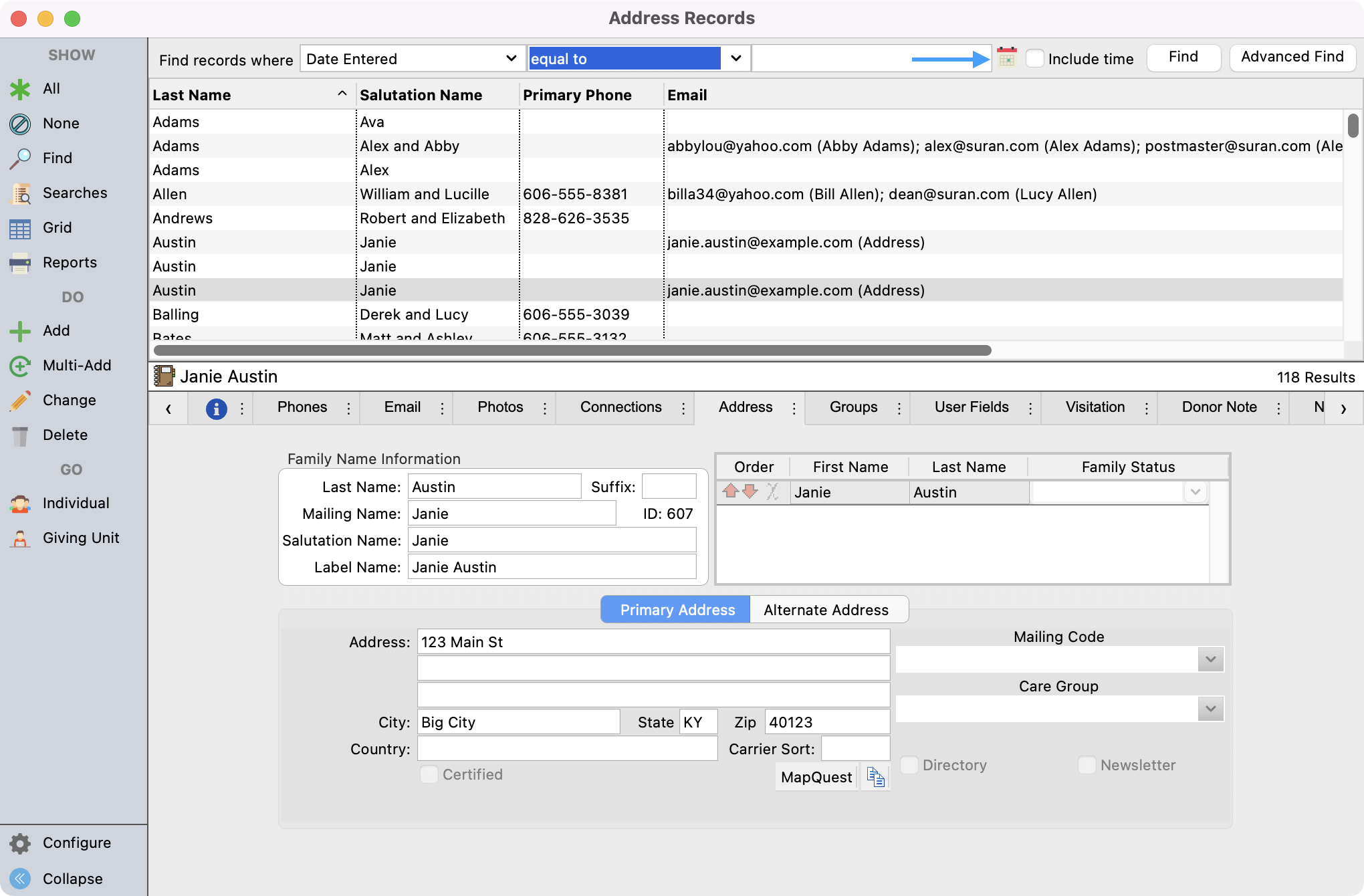Click the horizontal scrollbar under the list

point(572,350)
